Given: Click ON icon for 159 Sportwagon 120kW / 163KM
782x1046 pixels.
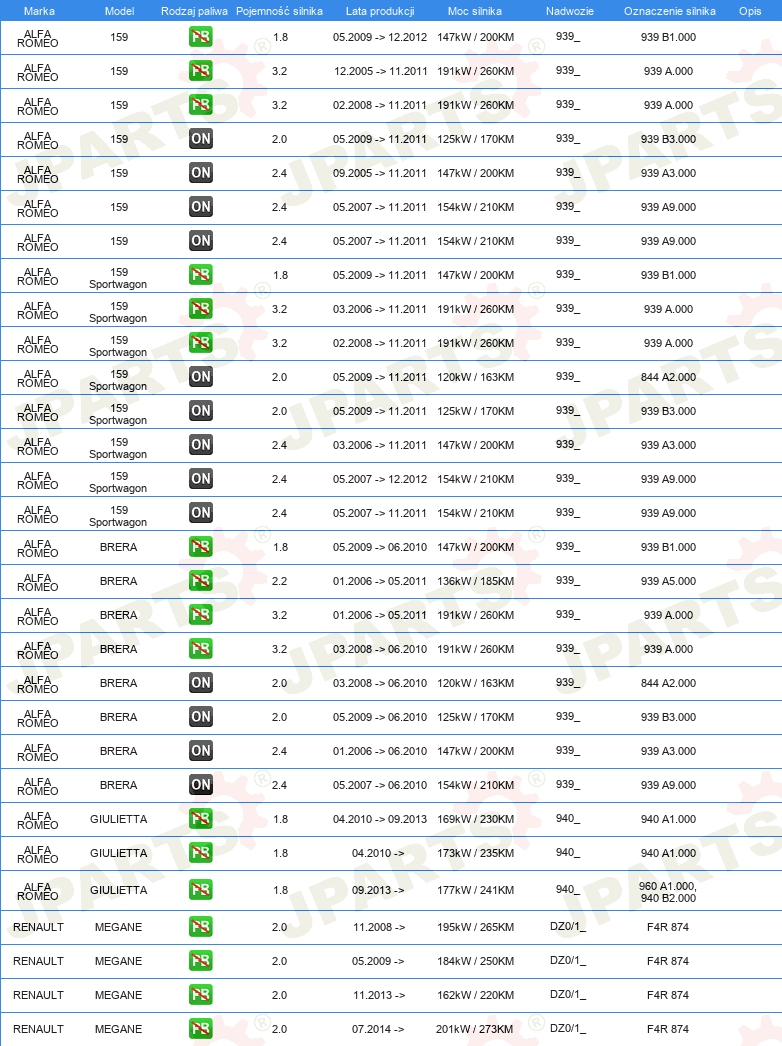Looking at the screenshot, I should (x=201, y=377).
